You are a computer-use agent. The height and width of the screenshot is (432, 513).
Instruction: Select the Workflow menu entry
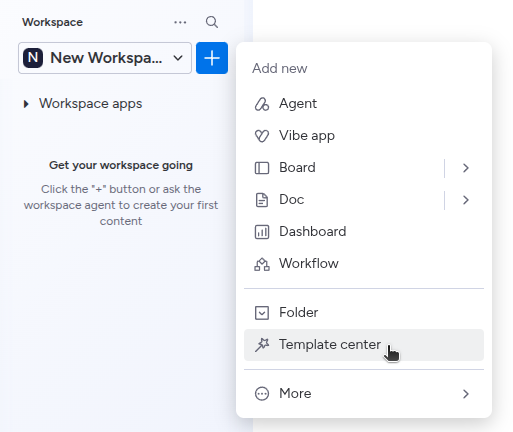tap(364, 264)
